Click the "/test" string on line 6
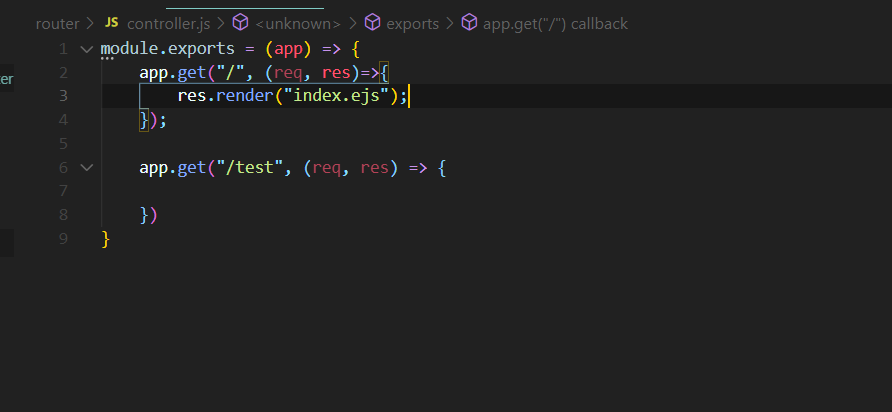 249,167
